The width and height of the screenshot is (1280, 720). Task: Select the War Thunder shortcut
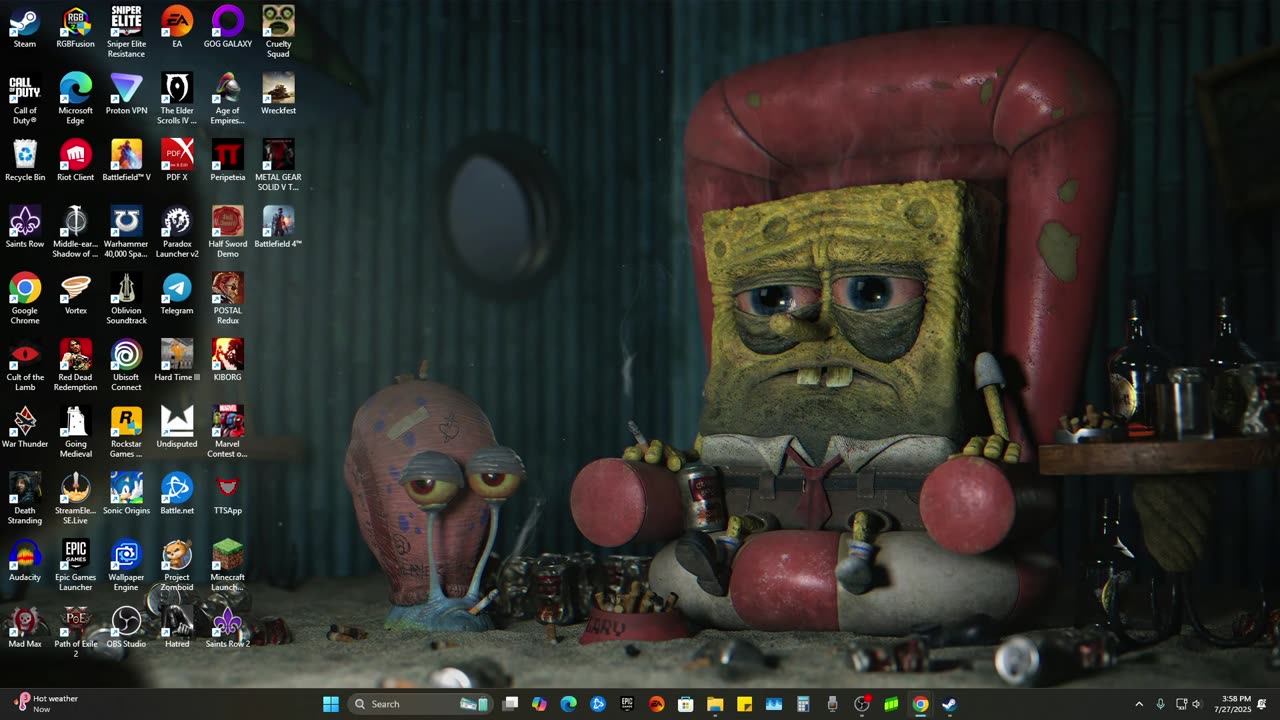[25, 427]
